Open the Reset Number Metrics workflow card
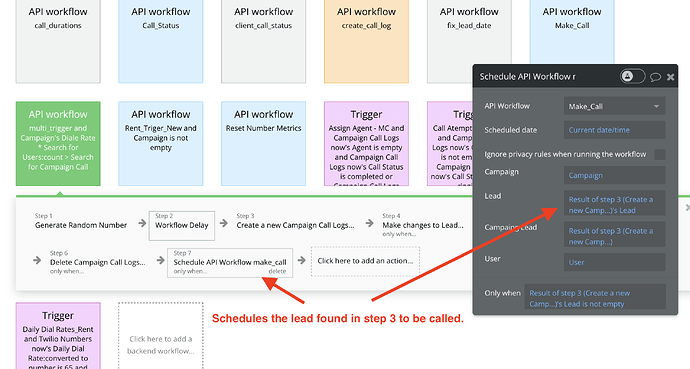 [x=264, y=143]
